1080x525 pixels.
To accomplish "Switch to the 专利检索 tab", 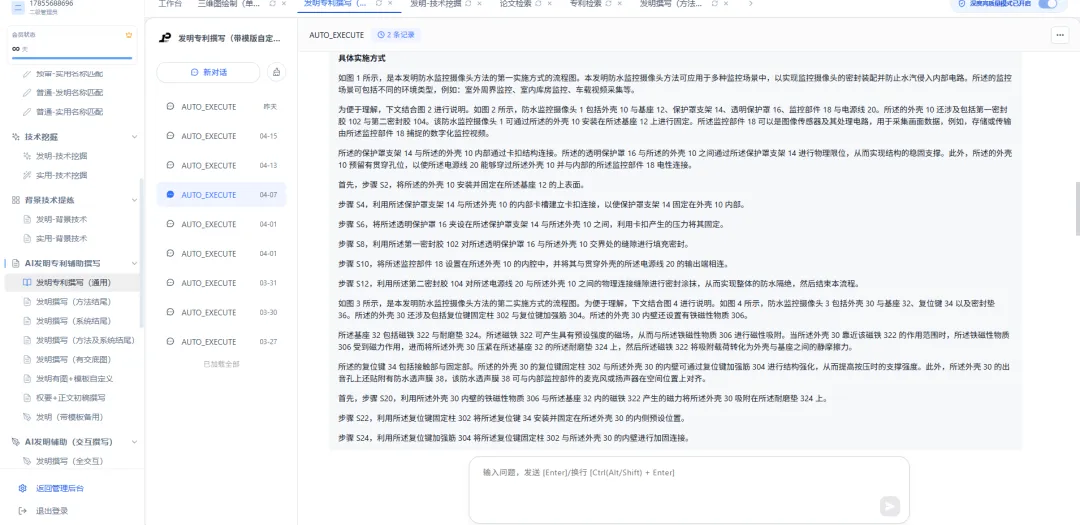I will click(587, 3).
